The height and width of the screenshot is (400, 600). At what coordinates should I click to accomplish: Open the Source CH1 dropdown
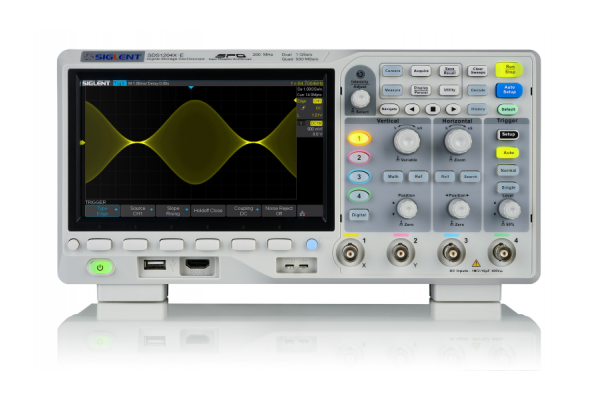click(138, 211)
